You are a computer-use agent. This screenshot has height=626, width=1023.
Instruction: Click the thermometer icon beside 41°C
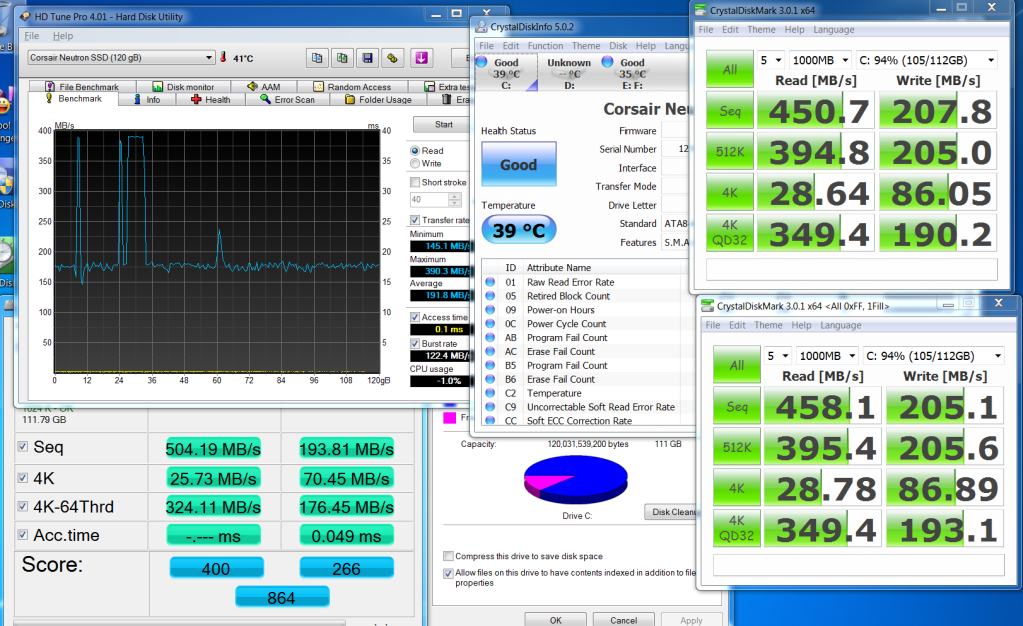click(223, 57)
